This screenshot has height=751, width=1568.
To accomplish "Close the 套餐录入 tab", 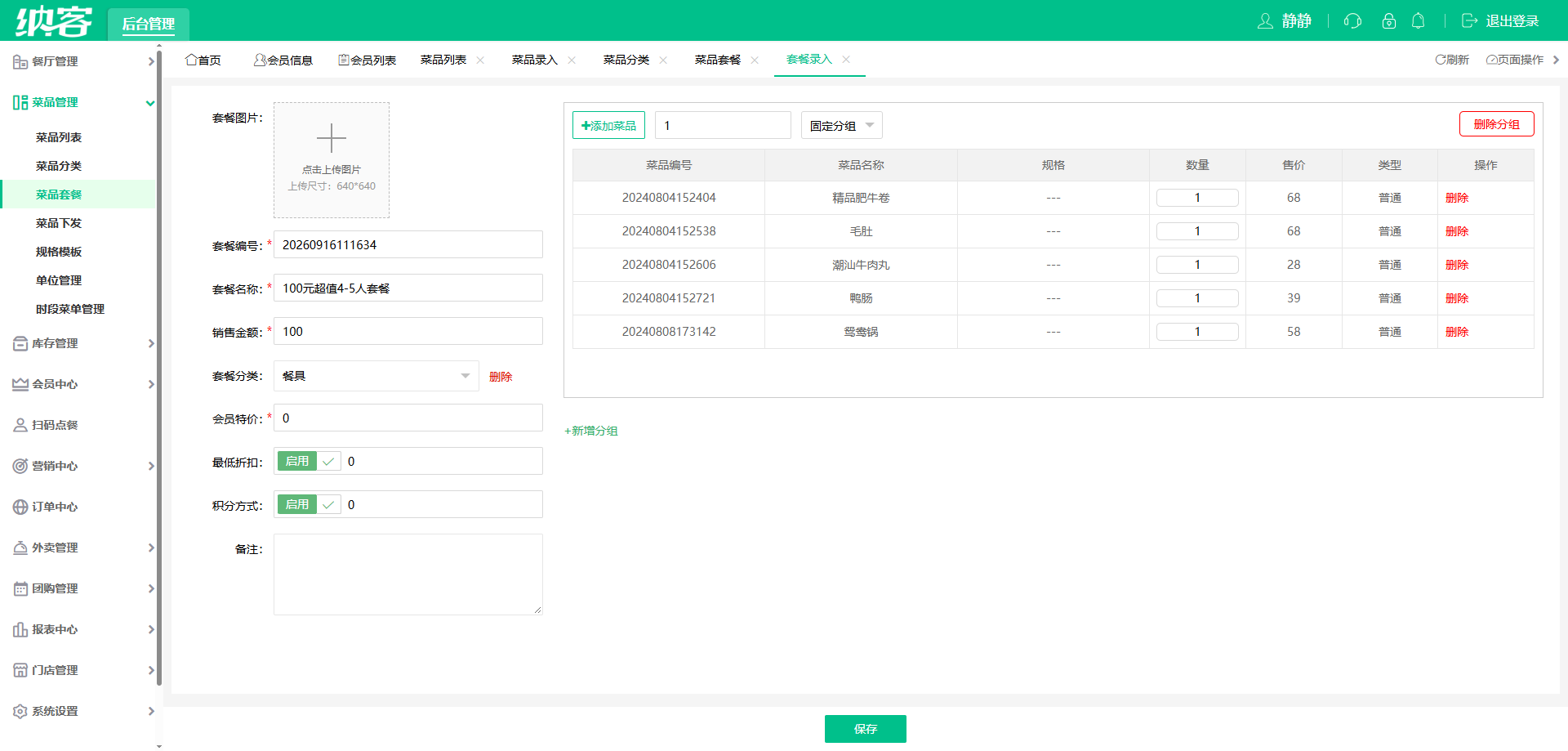I will tap(846, 59).
